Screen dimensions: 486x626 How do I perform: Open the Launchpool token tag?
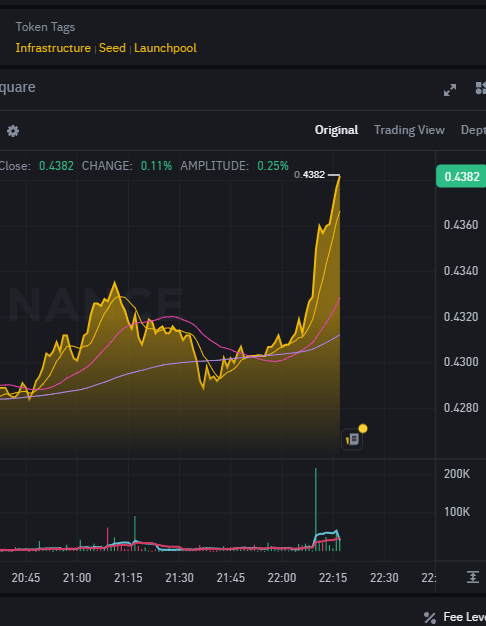pyautogui.click(x=165, y=48)
